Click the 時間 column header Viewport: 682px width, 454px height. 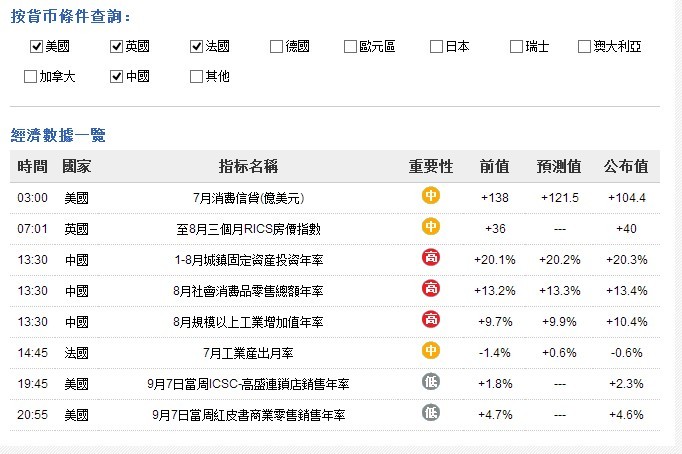pyautogui.click(x=32, y=165)
